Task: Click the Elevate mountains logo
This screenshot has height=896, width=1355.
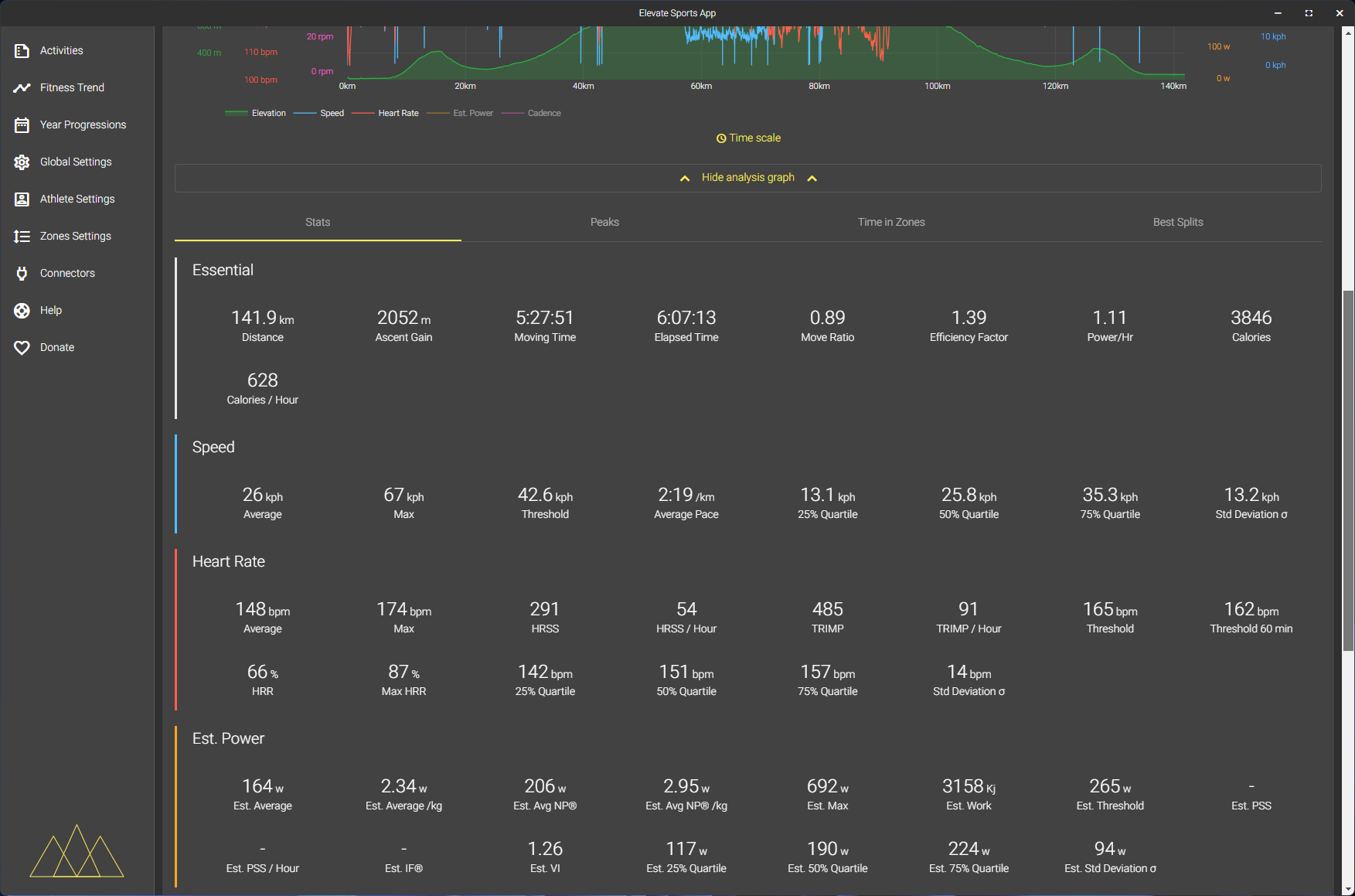Action: pyautogui.click(x=77, y=853)
